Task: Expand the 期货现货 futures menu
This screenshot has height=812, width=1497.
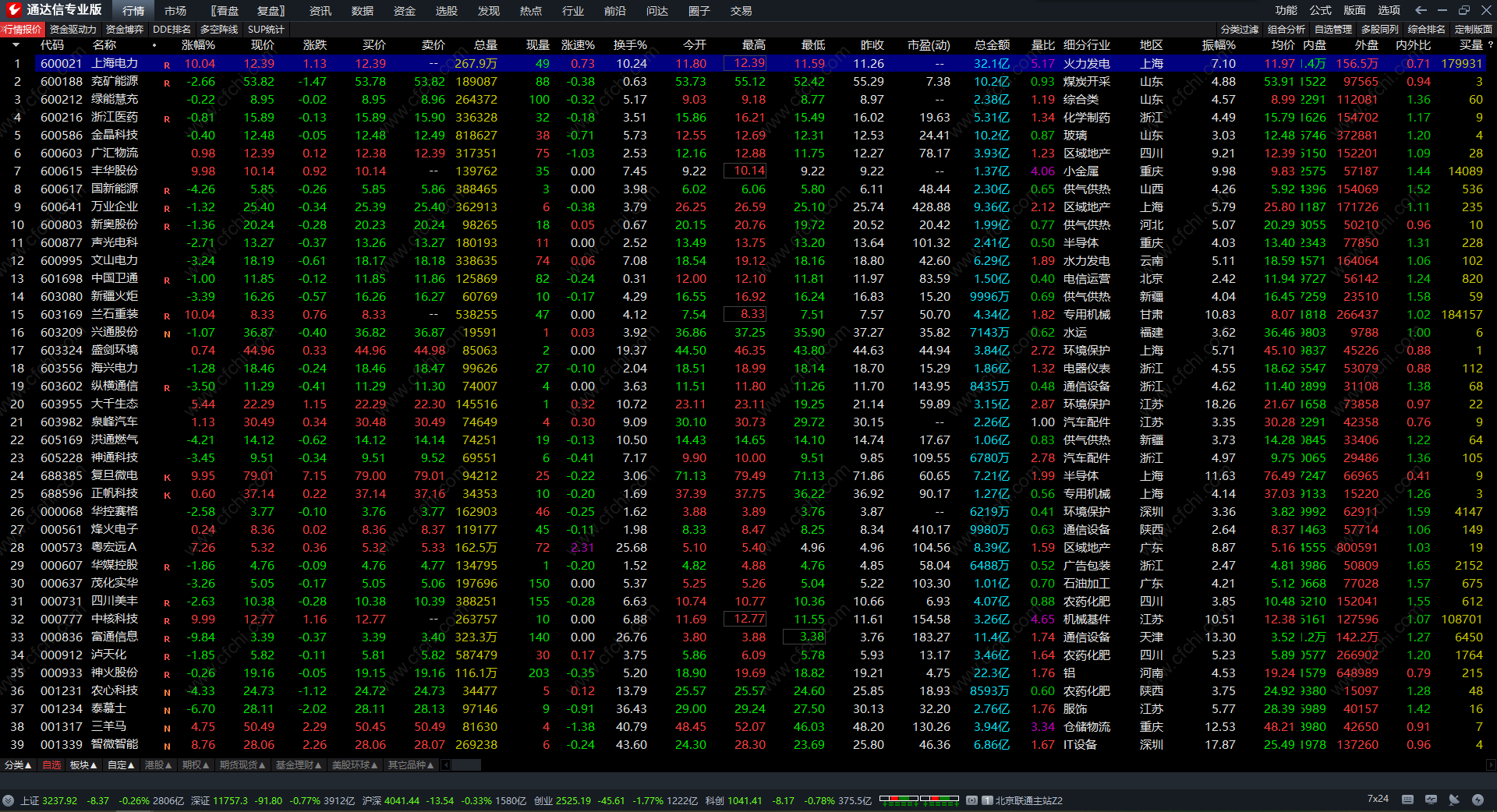Action: click(242, 765)
